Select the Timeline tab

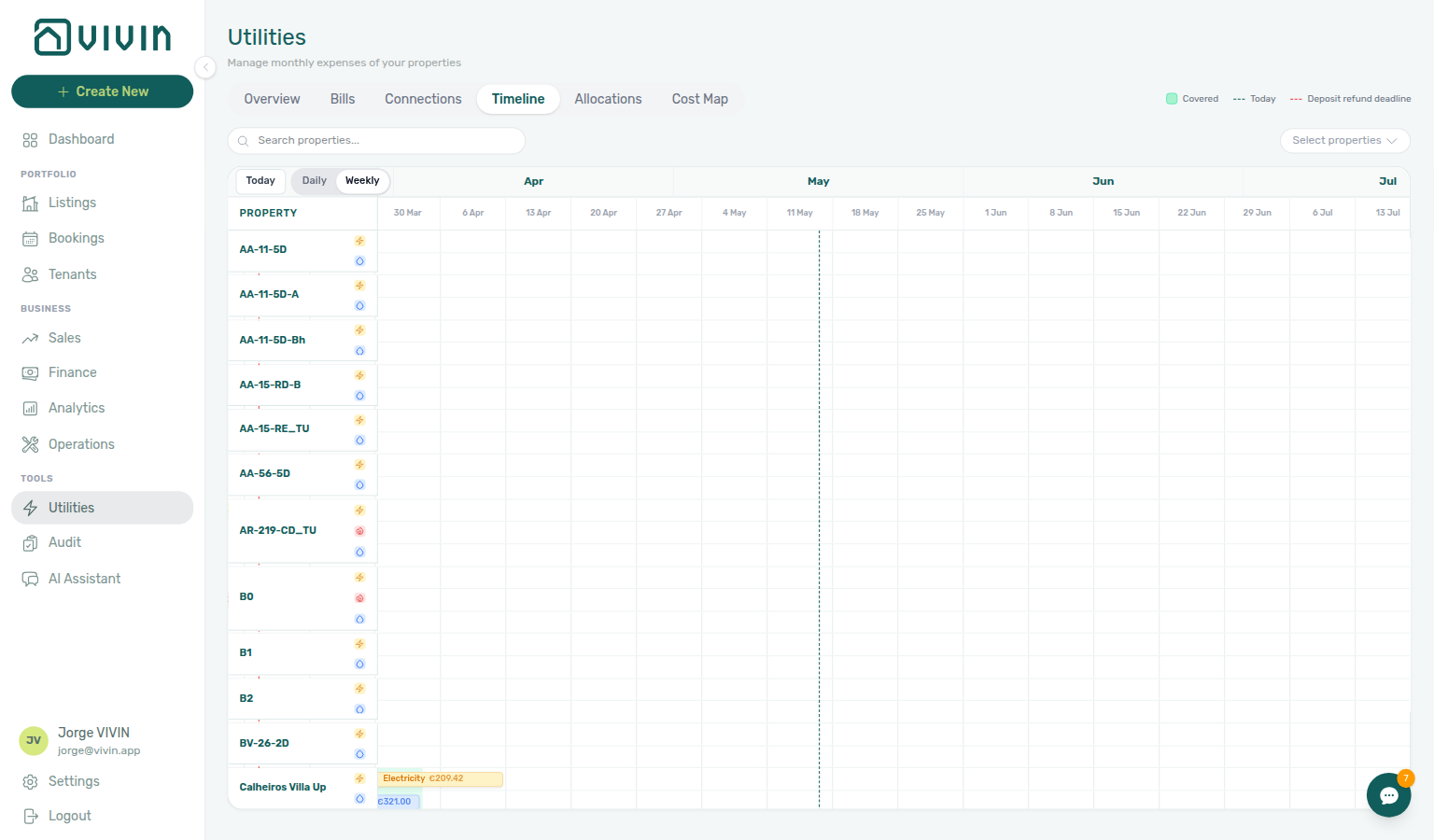(518, 99)
